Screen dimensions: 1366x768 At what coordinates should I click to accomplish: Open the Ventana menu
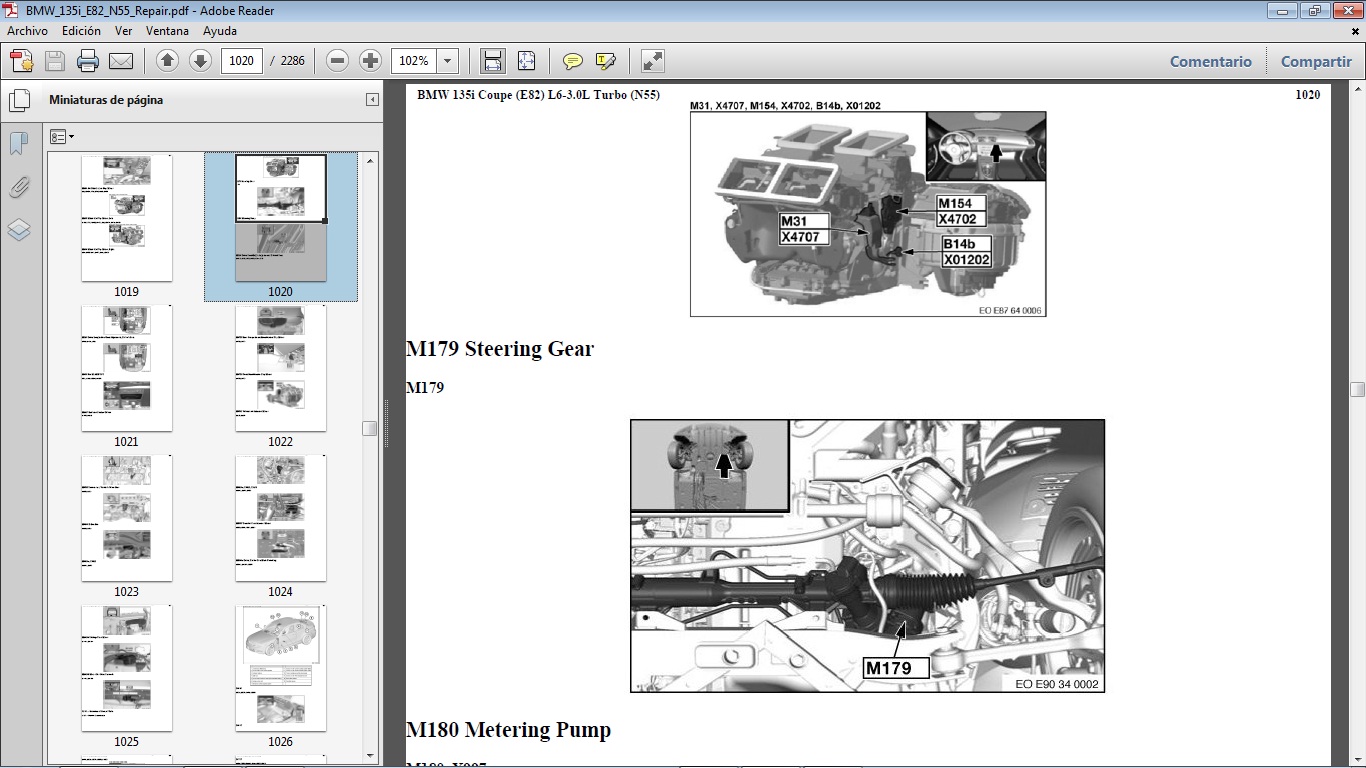[x=167, y=31]
